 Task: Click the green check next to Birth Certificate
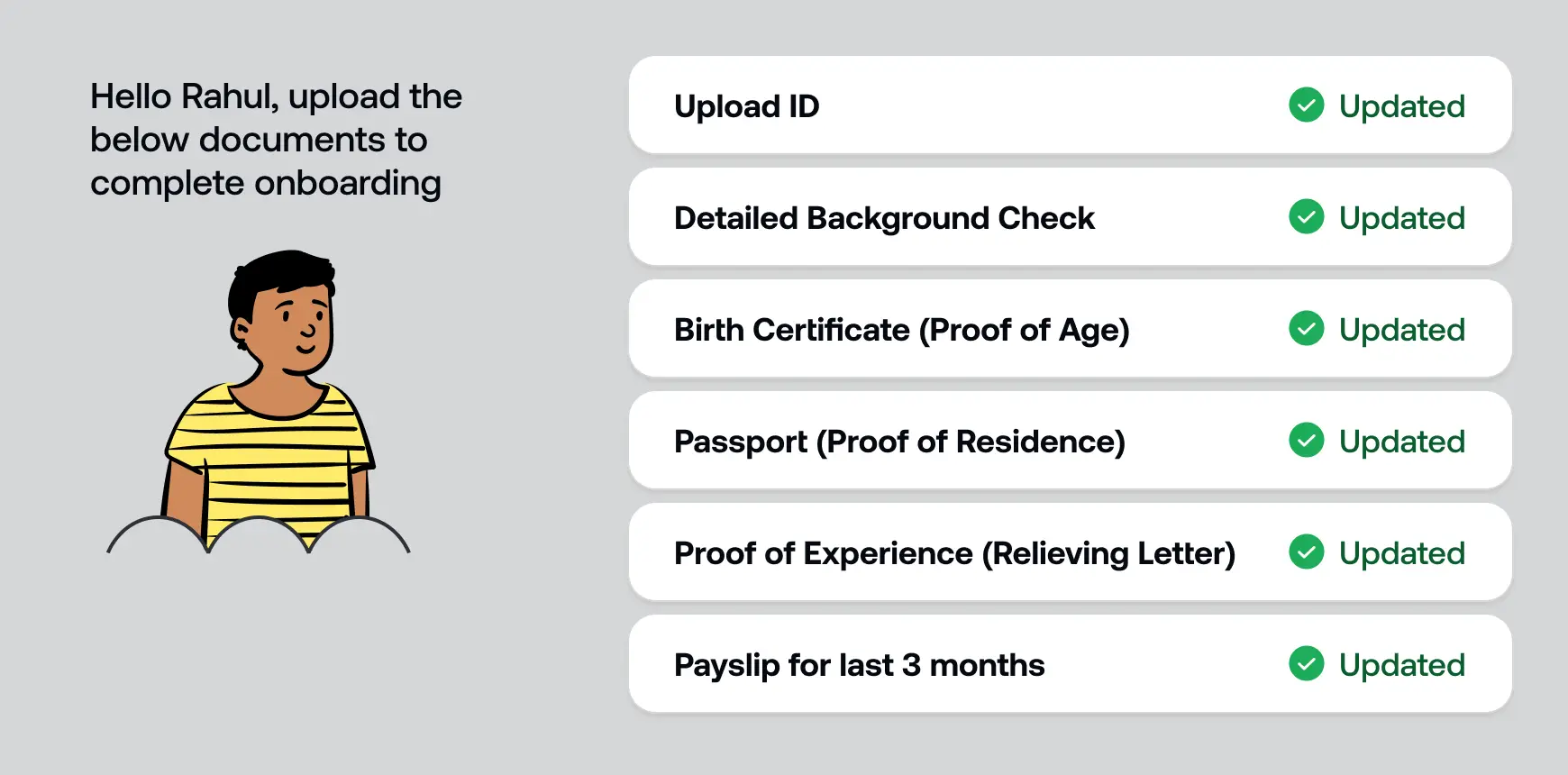[x=1306, y=329]
